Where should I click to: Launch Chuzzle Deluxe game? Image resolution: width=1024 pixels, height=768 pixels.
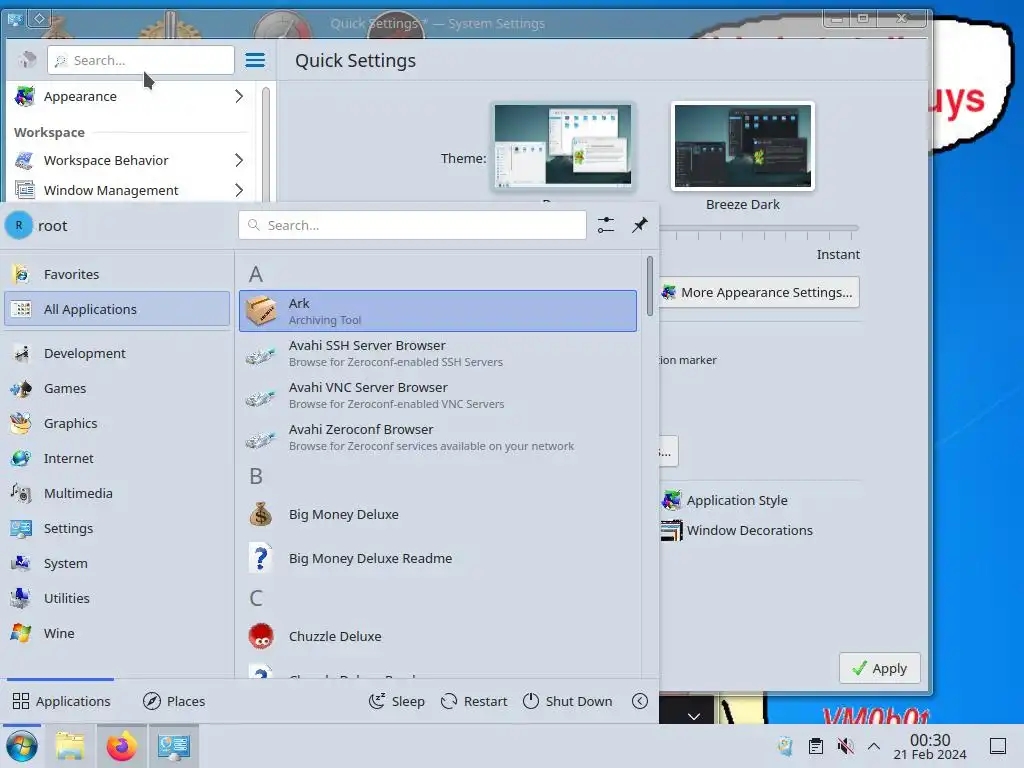point(438,636)
